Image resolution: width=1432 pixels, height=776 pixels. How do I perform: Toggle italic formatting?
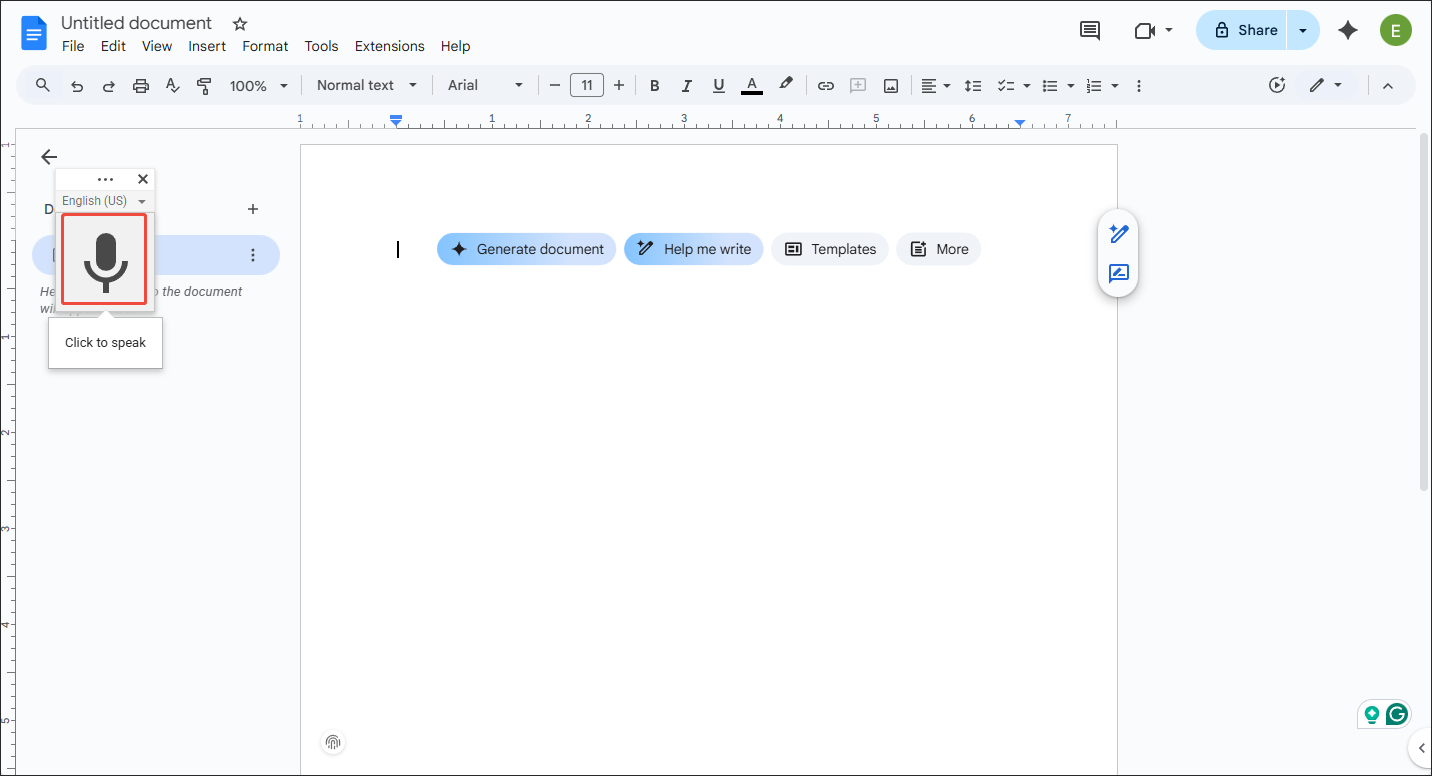[687, 85]
